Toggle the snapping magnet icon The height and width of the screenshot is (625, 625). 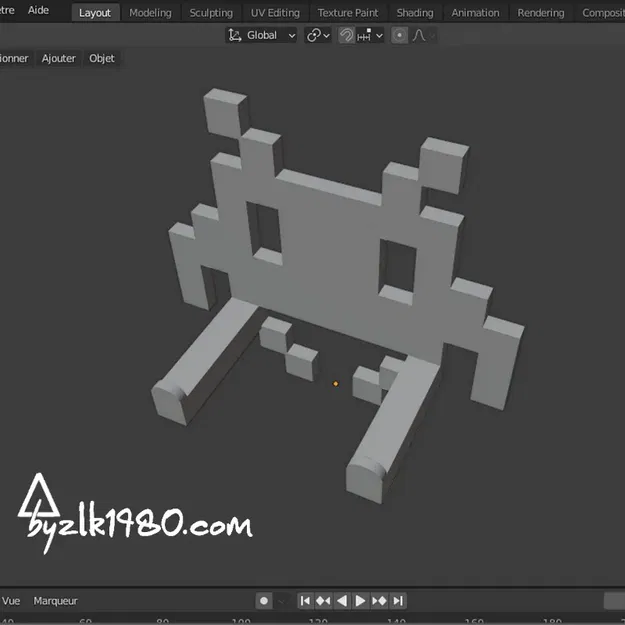(x=346, y=35)
